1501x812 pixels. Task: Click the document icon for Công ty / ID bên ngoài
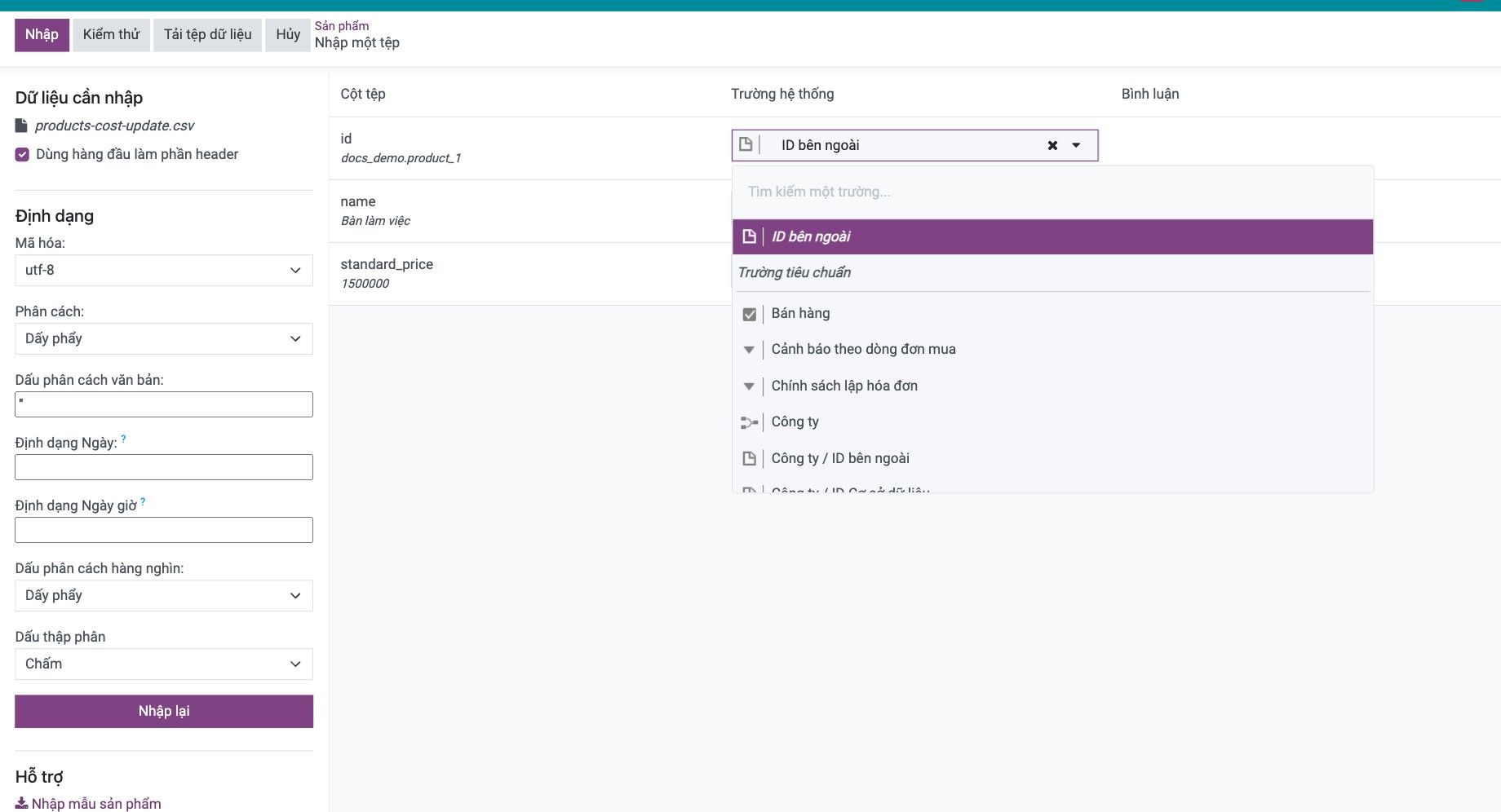tap(749, 458)
